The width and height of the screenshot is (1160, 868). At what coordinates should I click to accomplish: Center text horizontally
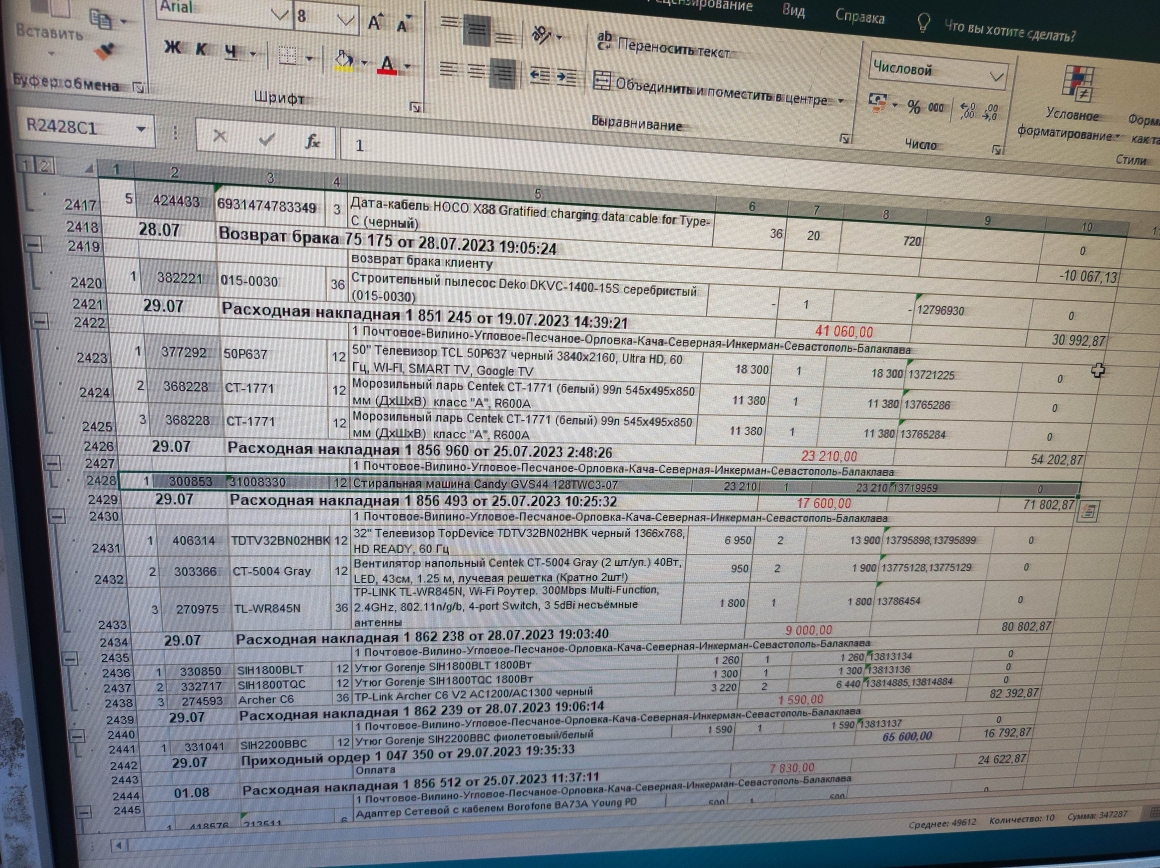[476, 71]
